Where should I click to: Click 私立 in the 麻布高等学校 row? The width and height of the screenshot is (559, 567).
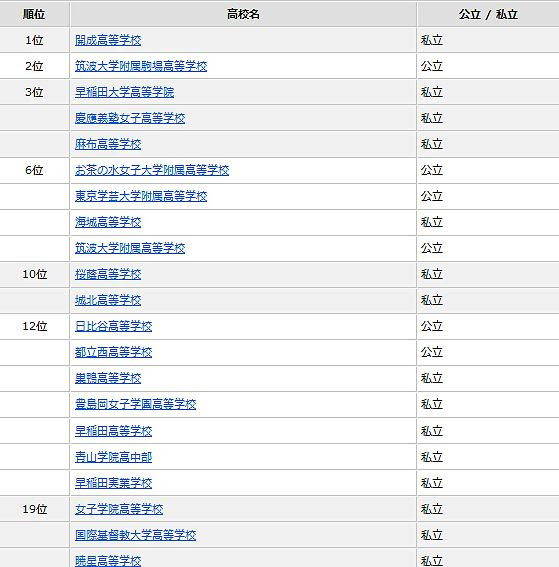pyautogui.click(x=432, y=144)
